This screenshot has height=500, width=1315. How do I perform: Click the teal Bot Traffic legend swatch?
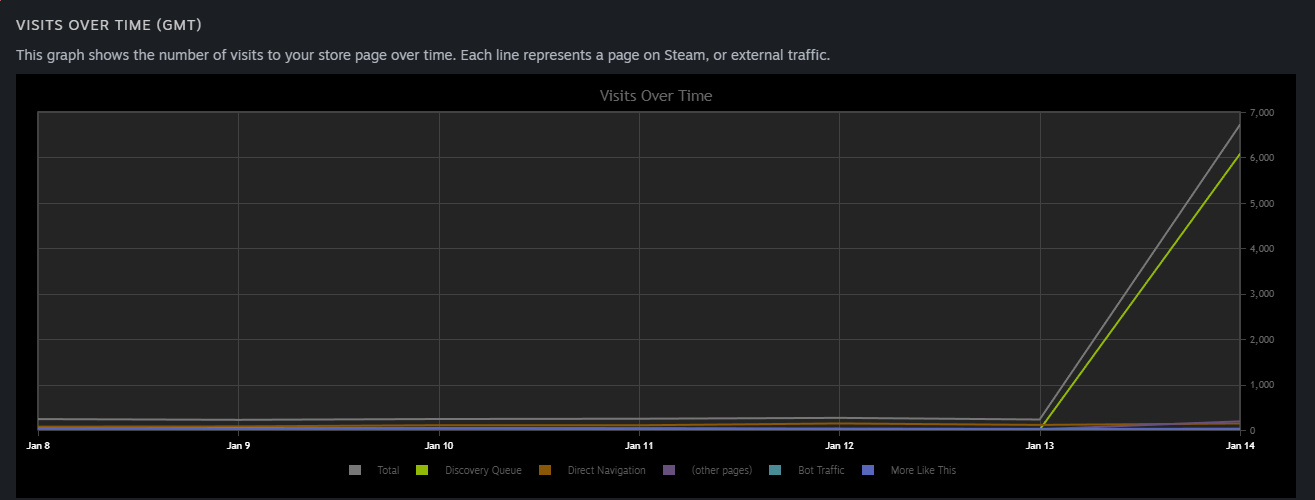coord(776,470)
